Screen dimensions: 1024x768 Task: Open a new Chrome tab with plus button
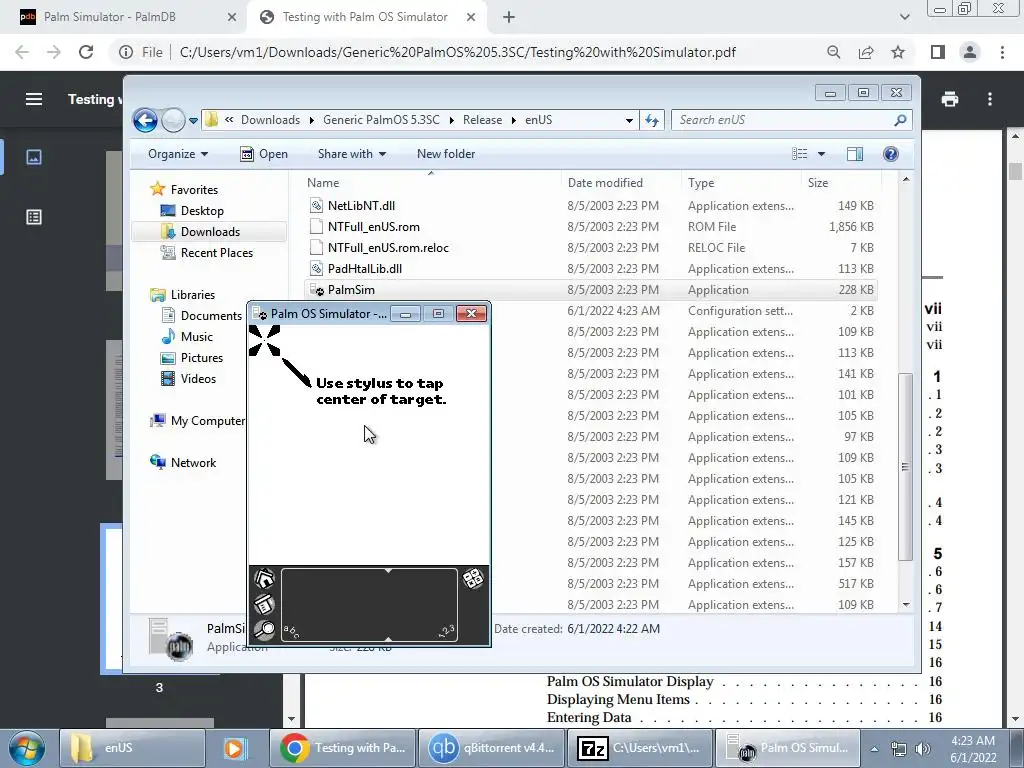click(x=509, y=17)
